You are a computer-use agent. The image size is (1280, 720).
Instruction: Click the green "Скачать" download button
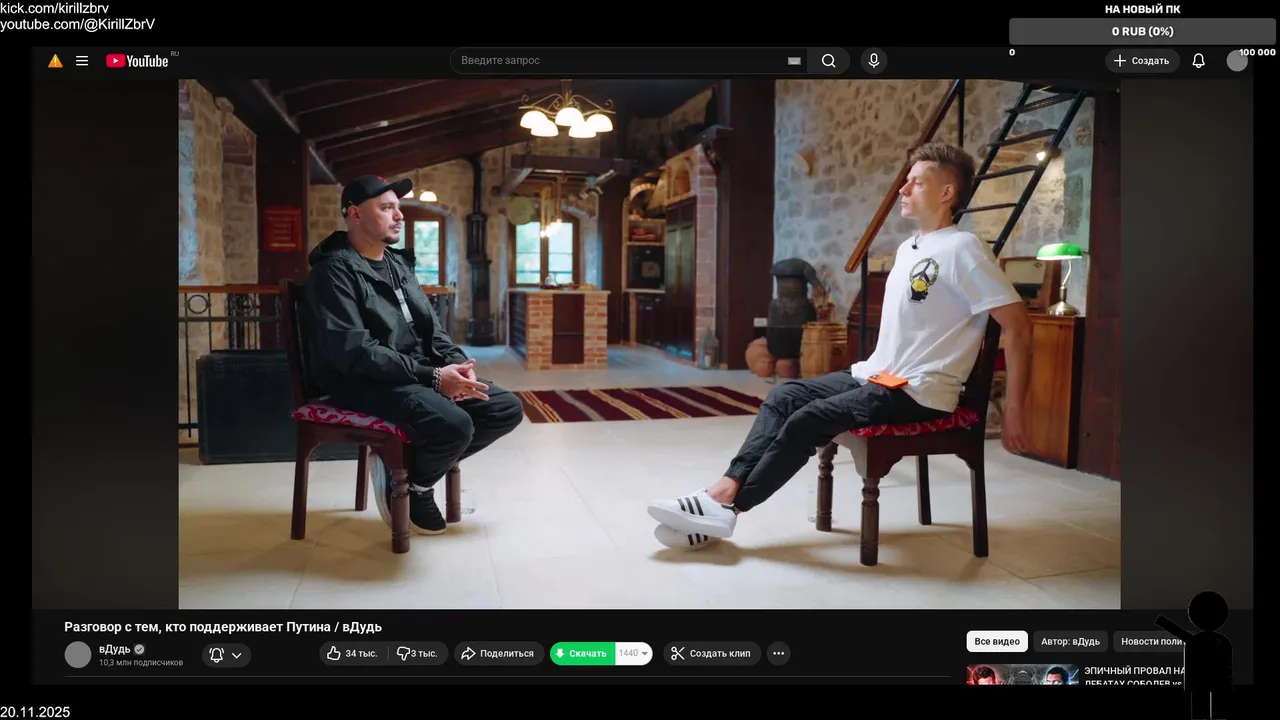pos(582,653)
